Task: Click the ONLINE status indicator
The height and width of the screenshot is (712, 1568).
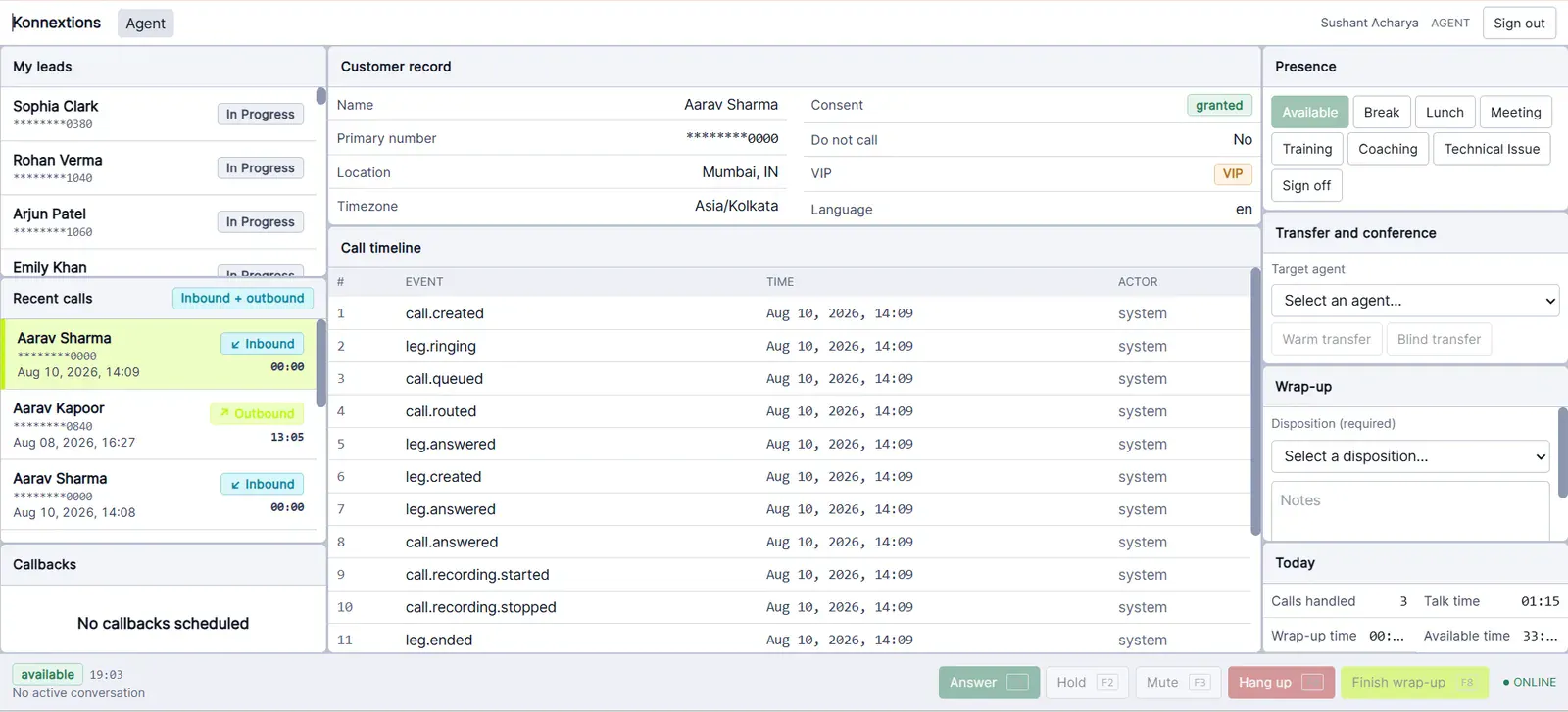Action: click(x=1529, y=683)
